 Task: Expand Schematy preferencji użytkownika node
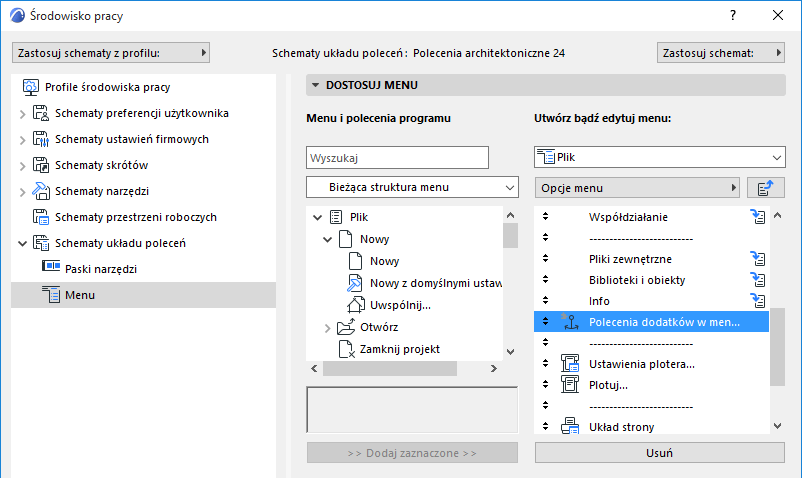[x=22, y=113]
